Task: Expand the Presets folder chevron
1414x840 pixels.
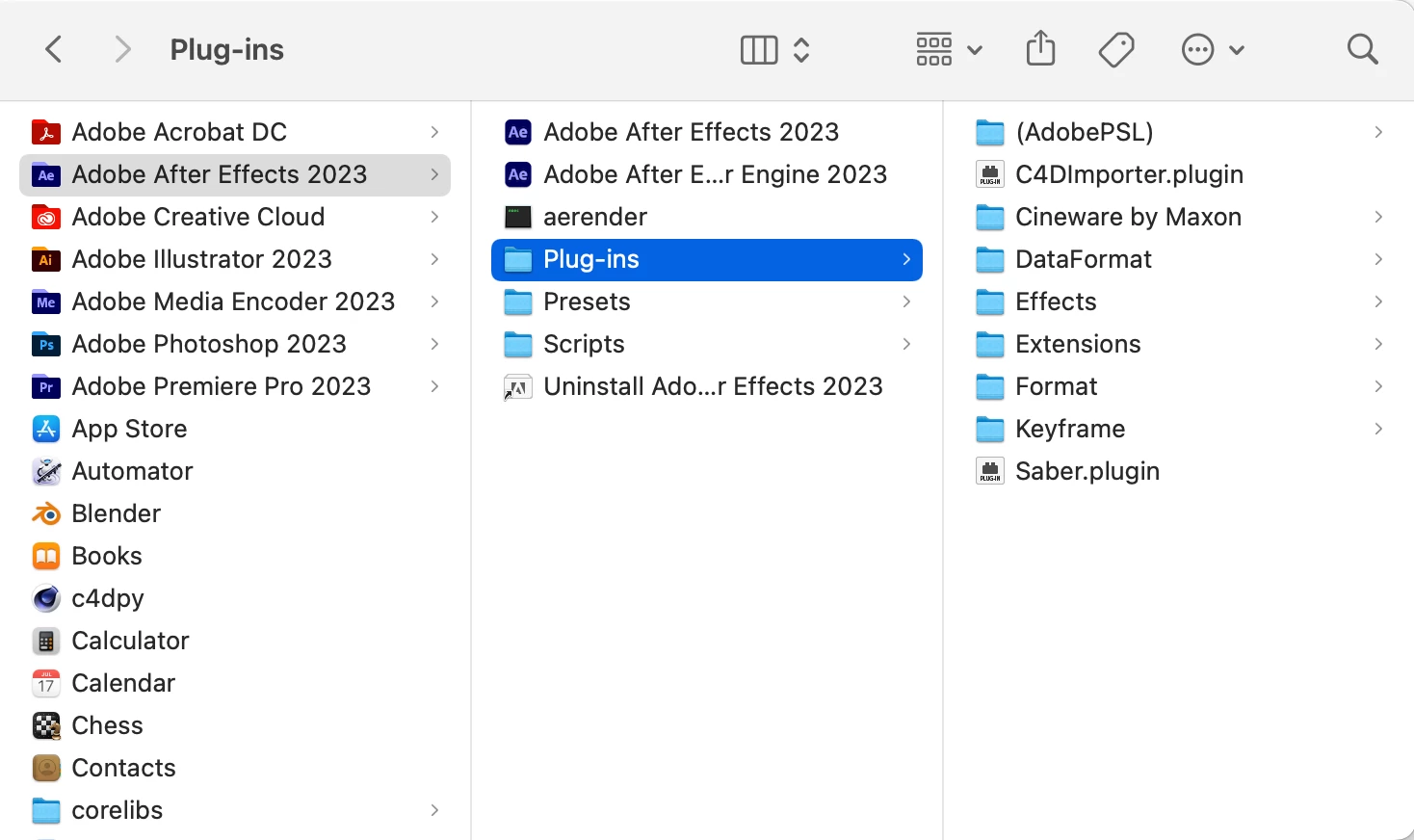Action: tap(906, 302)
